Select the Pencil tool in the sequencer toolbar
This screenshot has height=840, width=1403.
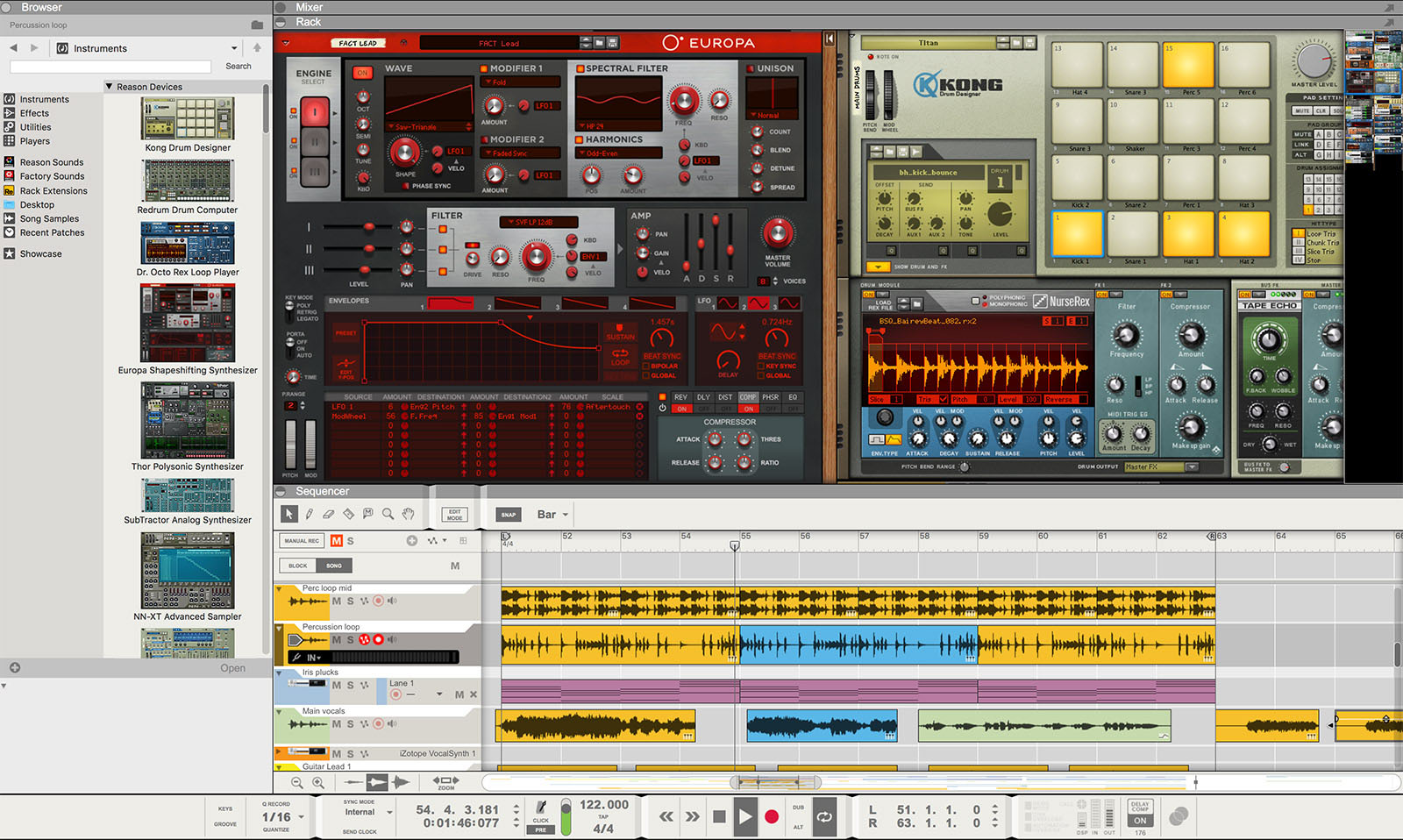point(309,514)
